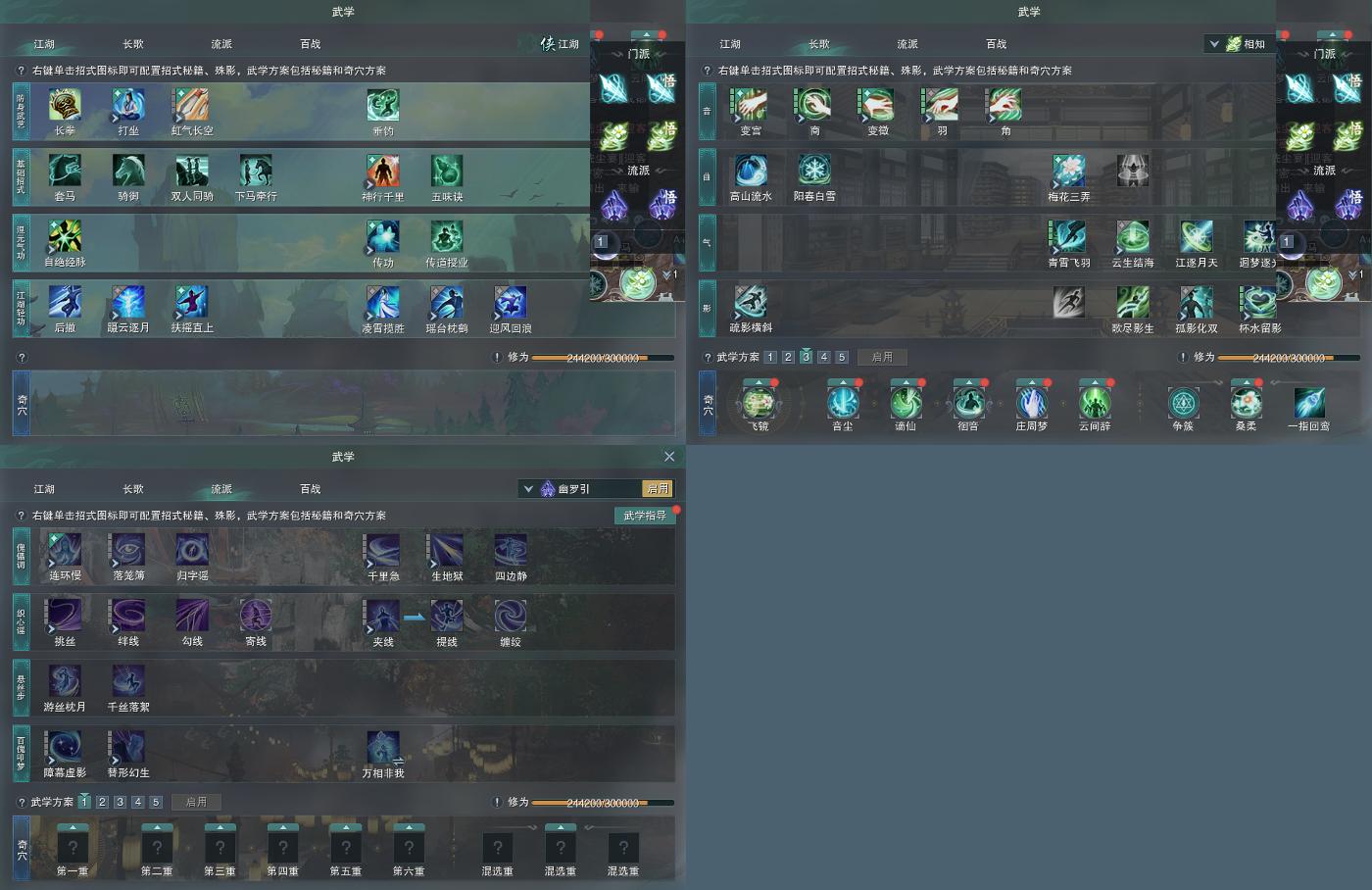The height and width of the screenshot is (890, 1372).
Task: Click the 传功 skill icon
Action: pos(383,236)
